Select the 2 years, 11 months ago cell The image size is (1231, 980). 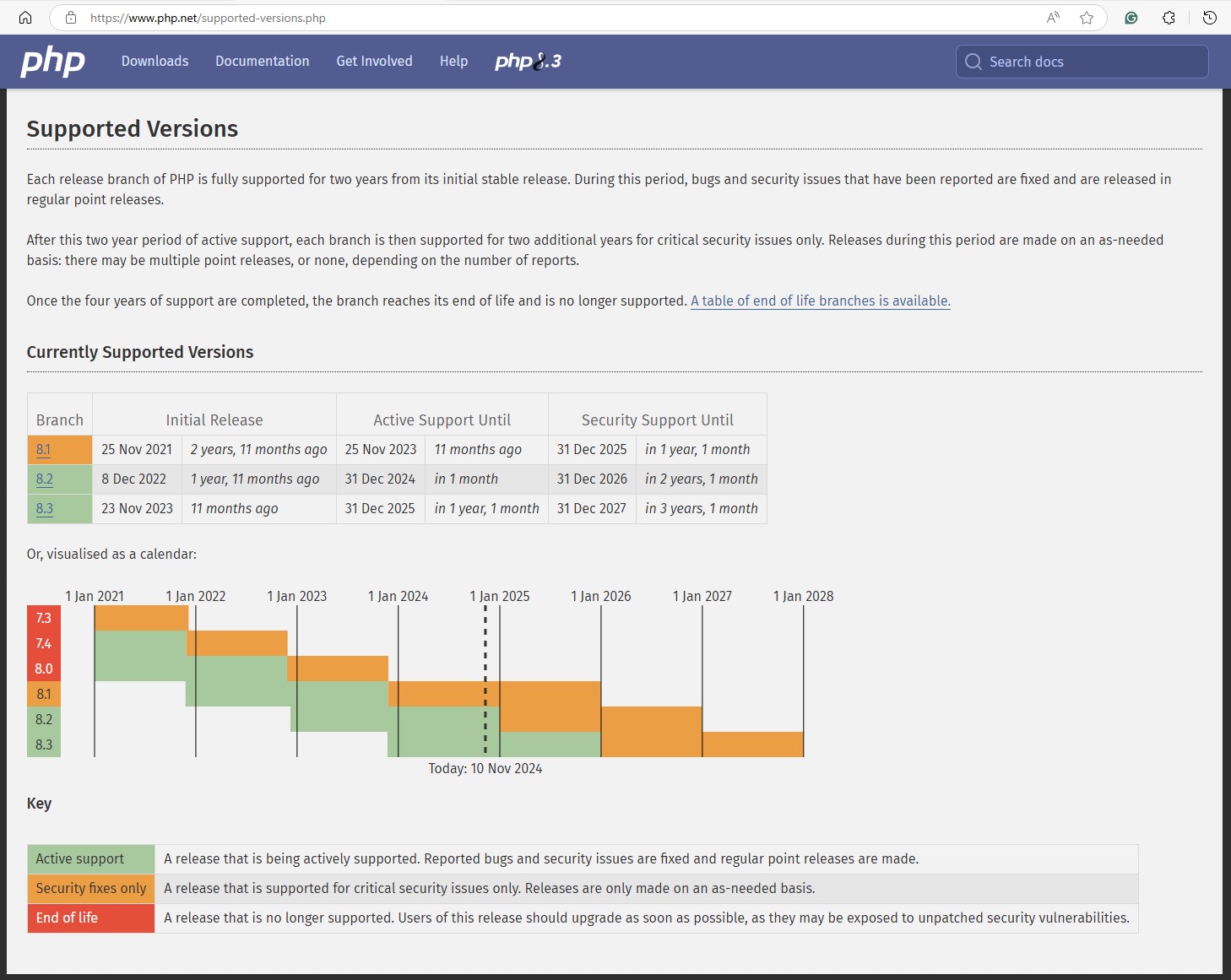[x=259, y=449]
